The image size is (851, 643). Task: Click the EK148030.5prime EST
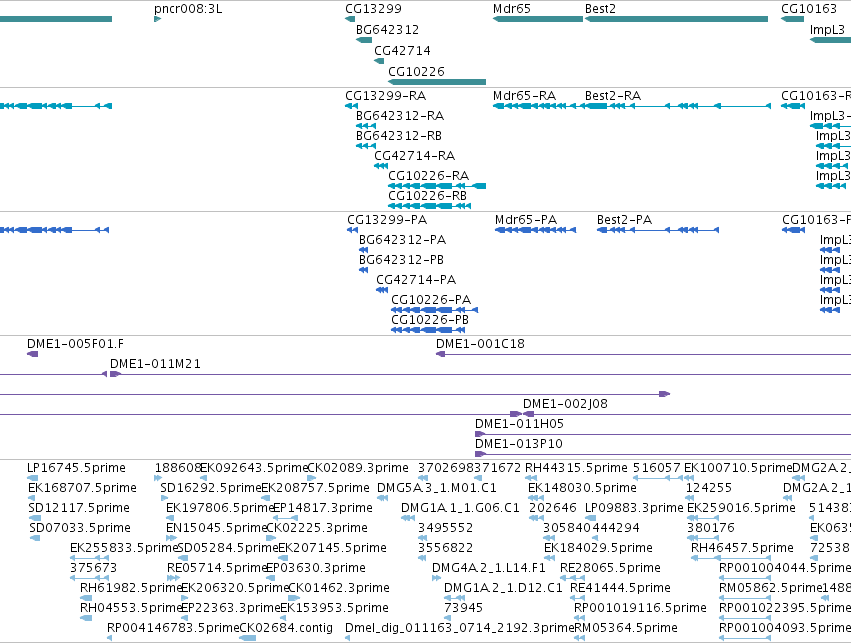point(536,498)
